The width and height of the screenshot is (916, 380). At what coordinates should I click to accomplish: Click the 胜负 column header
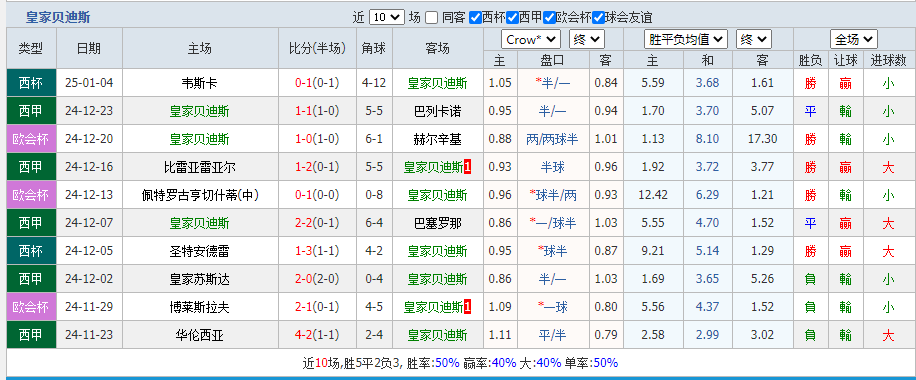(x=810, y=60)
